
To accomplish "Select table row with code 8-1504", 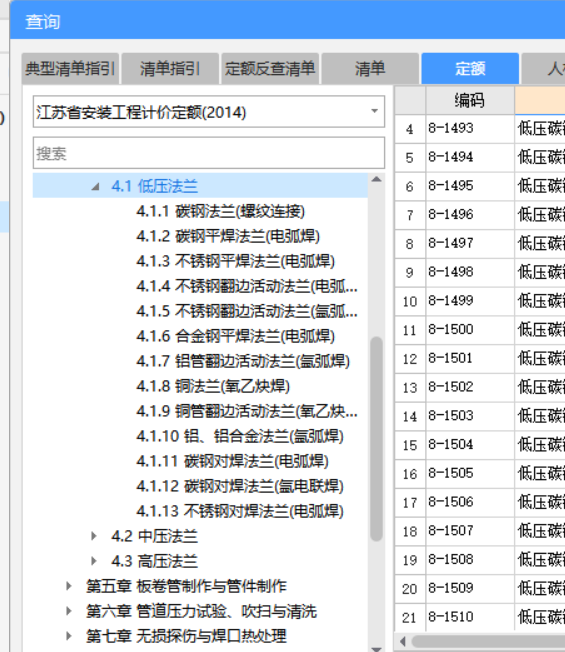I will (480, 445).
